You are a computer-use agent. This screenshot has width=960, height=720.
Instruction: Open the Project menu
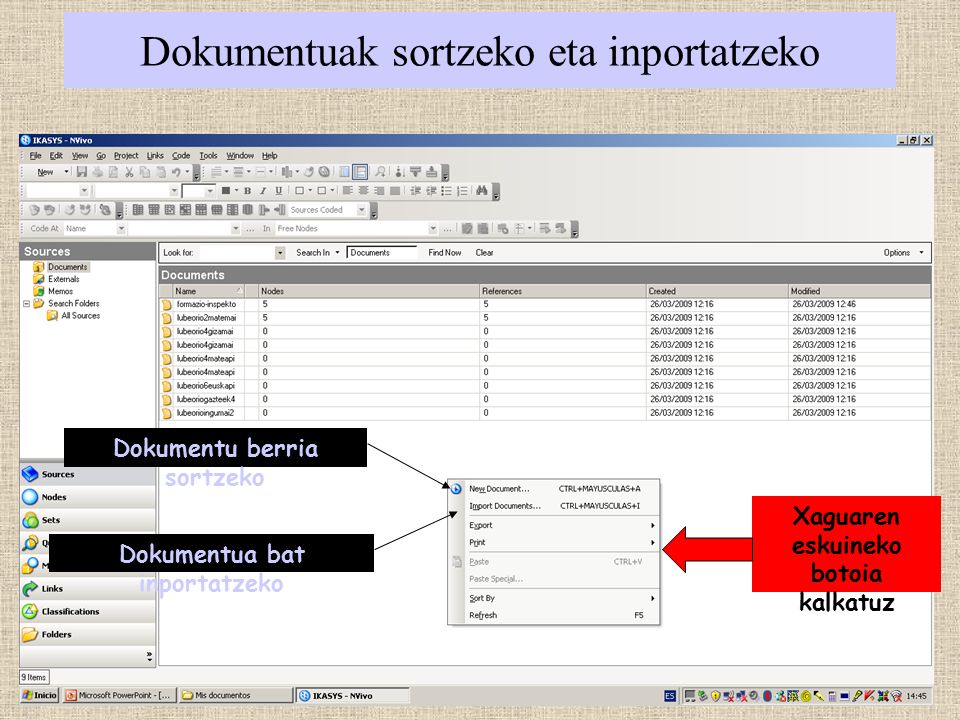126,156
